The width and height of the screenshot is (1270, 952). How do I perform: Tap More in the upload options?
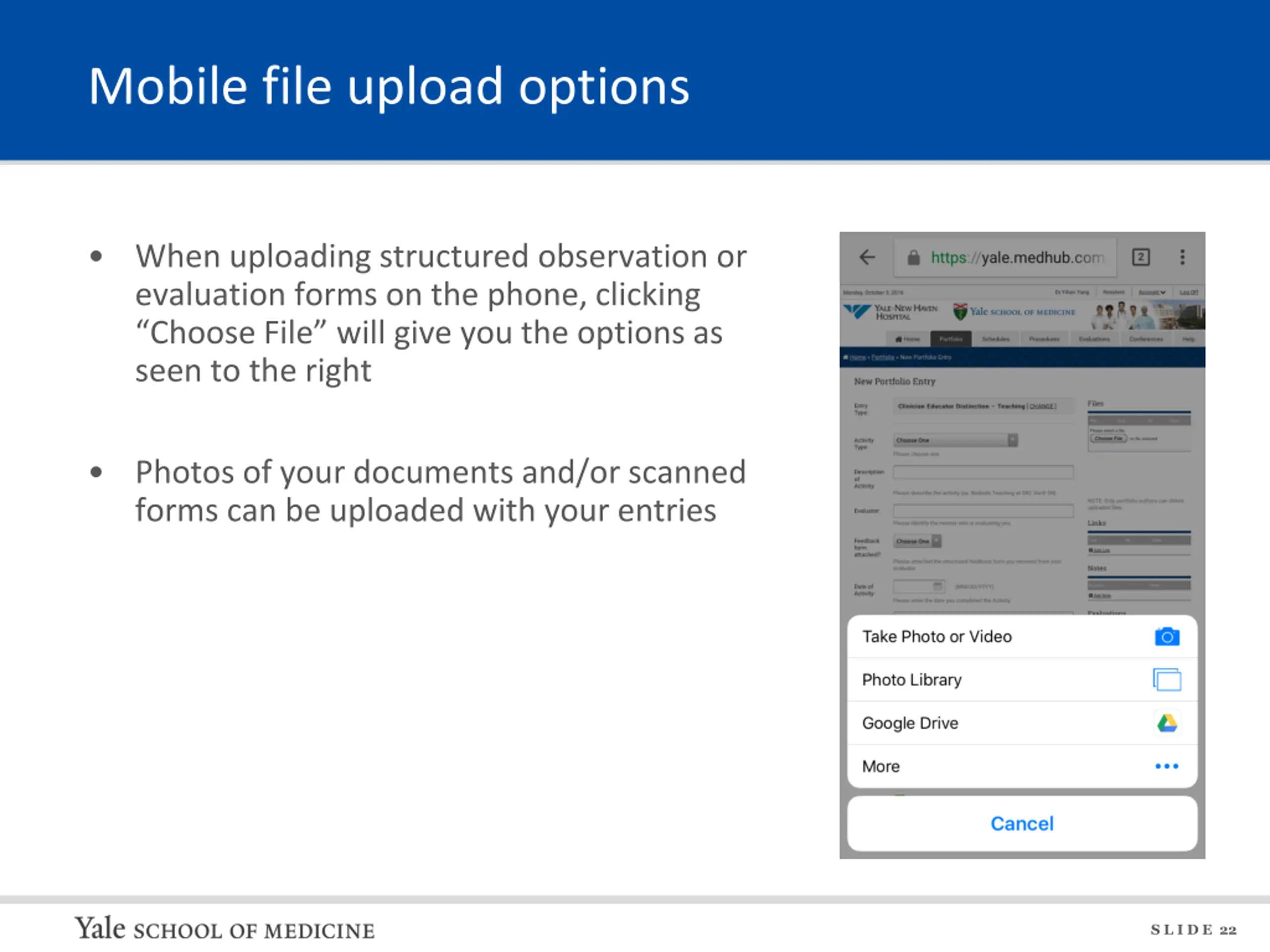1022,766
